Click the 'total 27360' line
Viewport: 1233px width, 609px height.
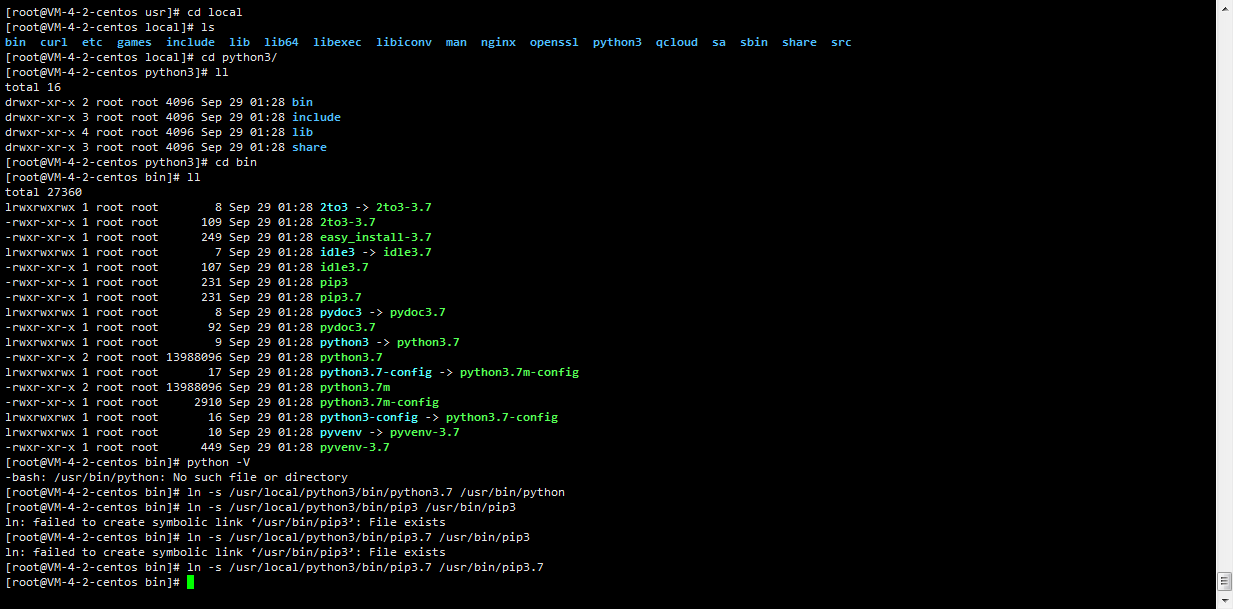click(43, 192)
